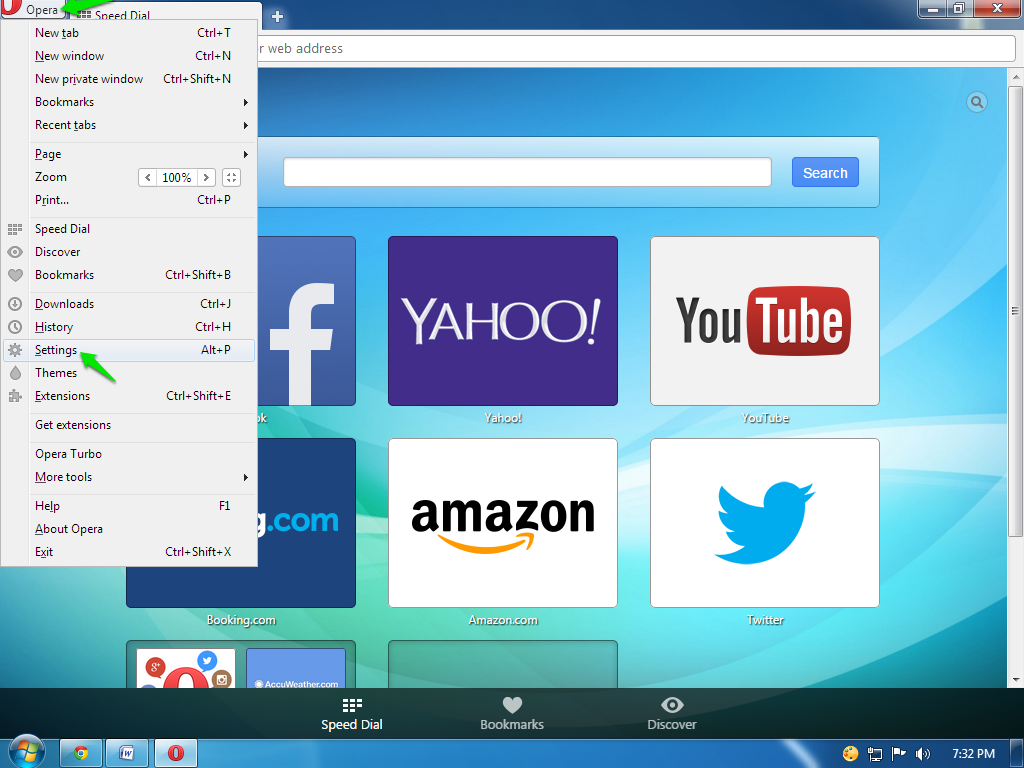1024x768 pixels.
Task: Click the Action Center flag icon
Action: click(899, 754)
